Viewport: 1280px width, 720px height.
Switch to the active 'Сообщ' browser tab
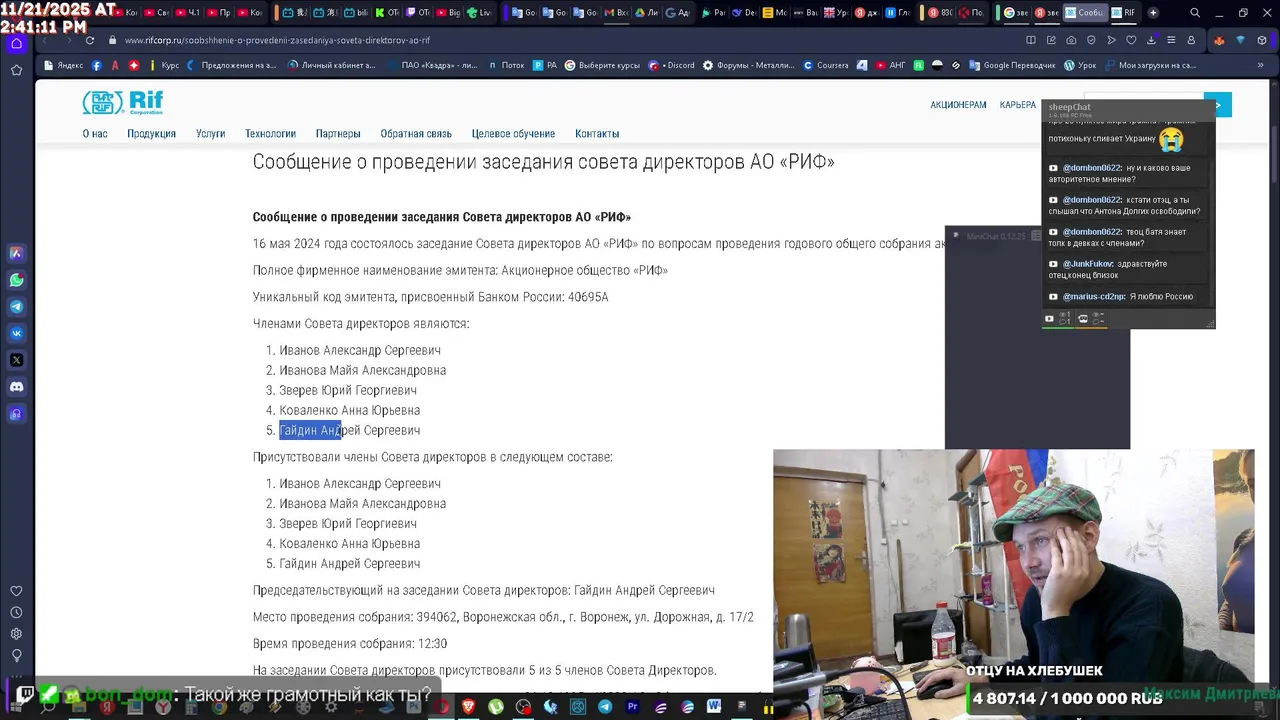pos(1084,13)
